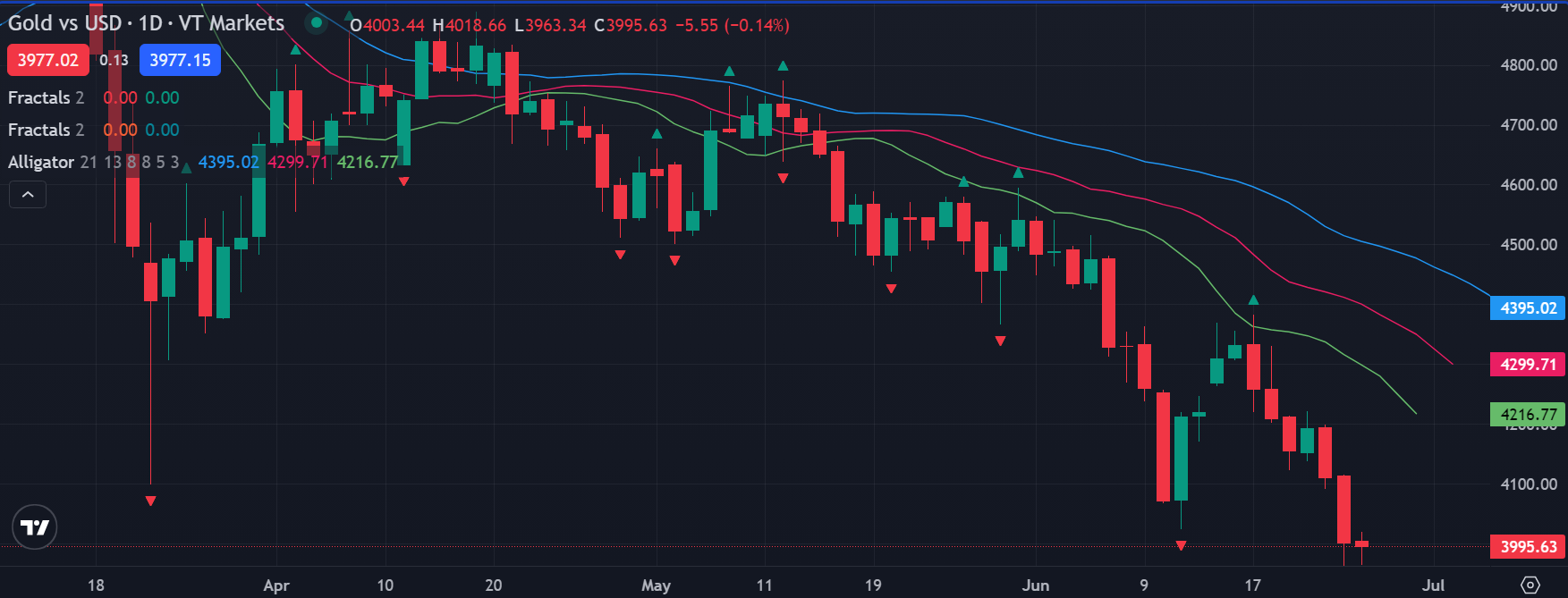Click '19' date on the time axis
The image size is (1568, 598).
(x=873, y=585)
